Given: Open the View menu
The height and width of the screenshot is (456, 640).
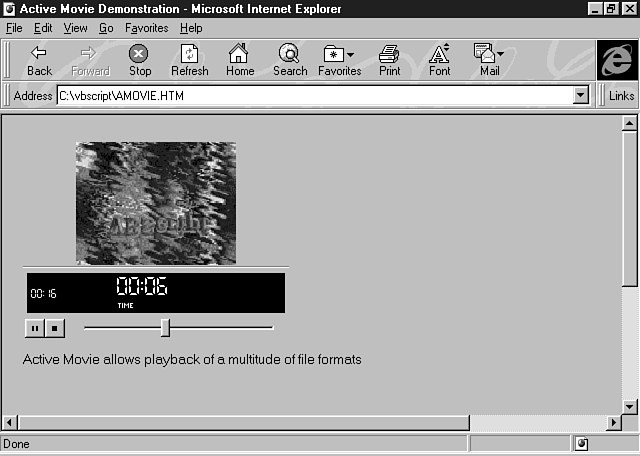Looking at the screenshot, I should [x=75, y=28].
